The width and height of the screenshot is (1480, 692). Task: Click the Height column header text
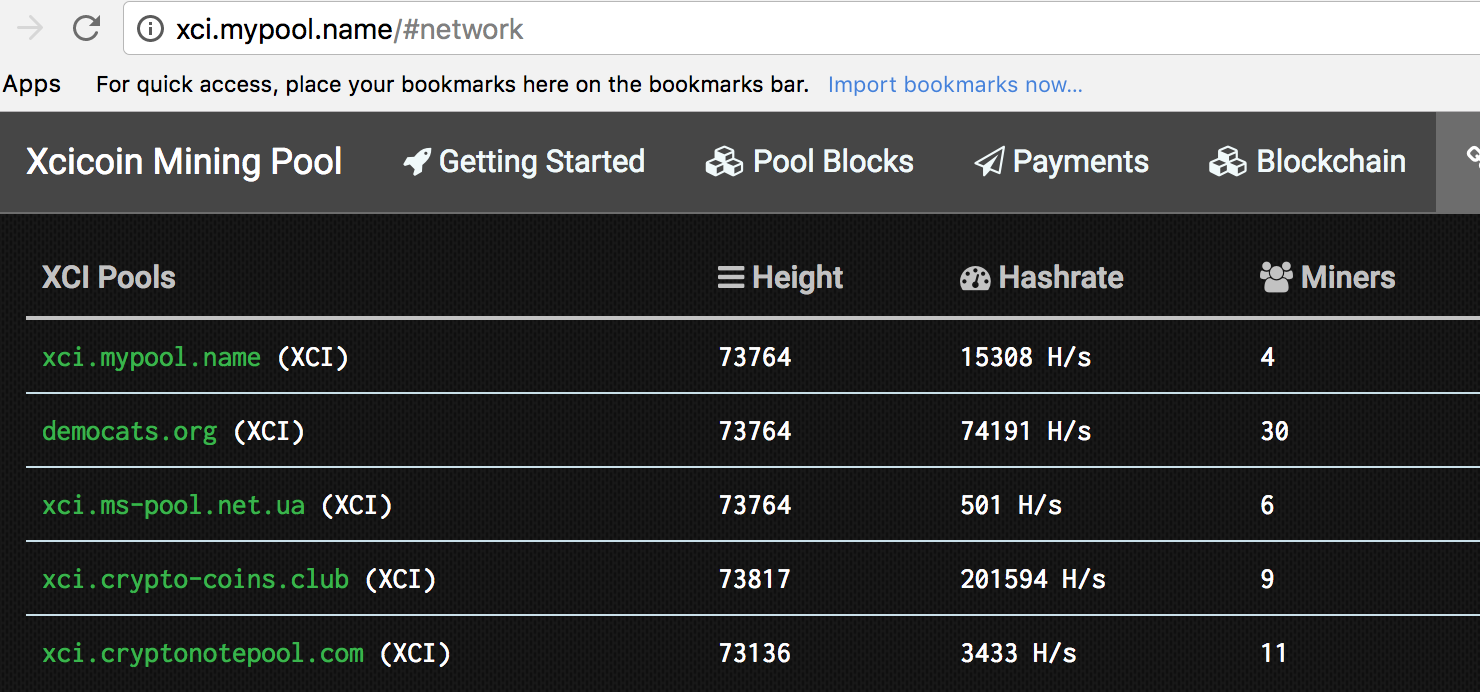click(x=798, y=277)
